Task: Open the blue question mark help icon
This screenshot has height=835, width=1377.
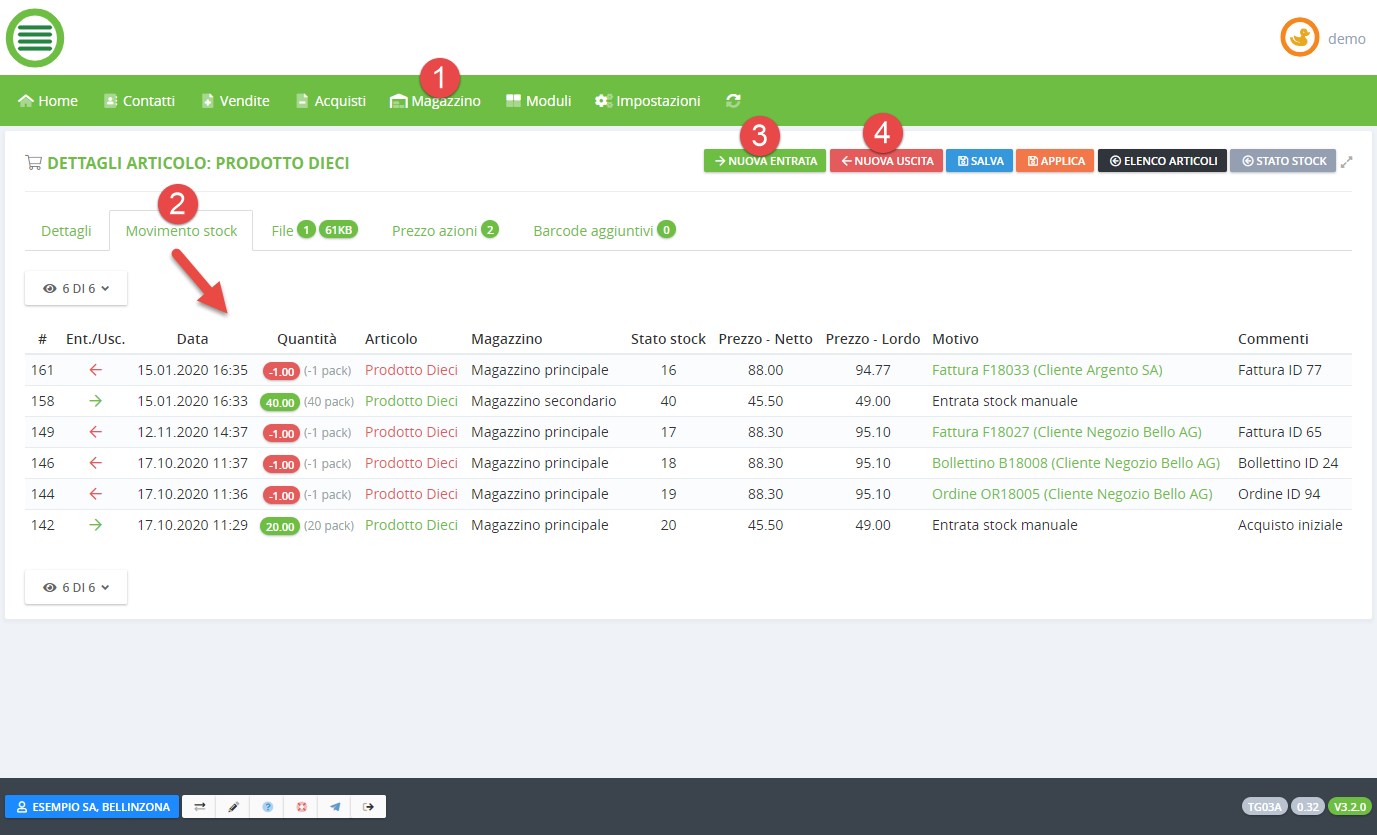Action: coord(267,807)
